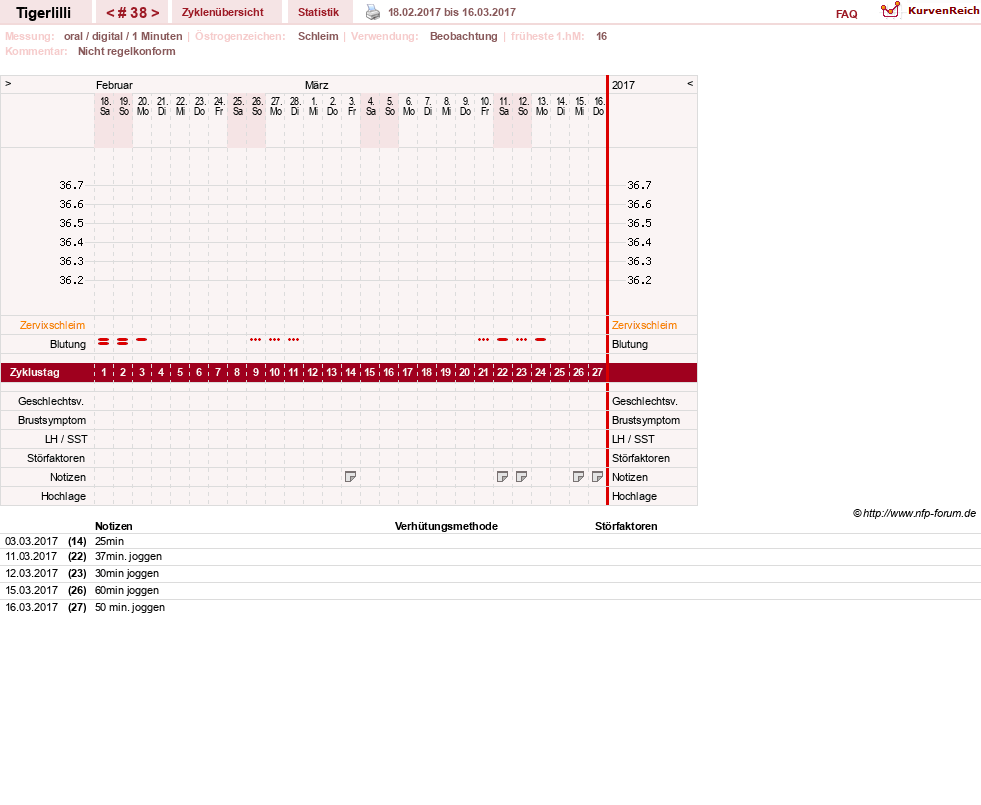Go to next cycle with right arrow
The image size is (981, 805).
pyautogui.click(x=155, y=13)
